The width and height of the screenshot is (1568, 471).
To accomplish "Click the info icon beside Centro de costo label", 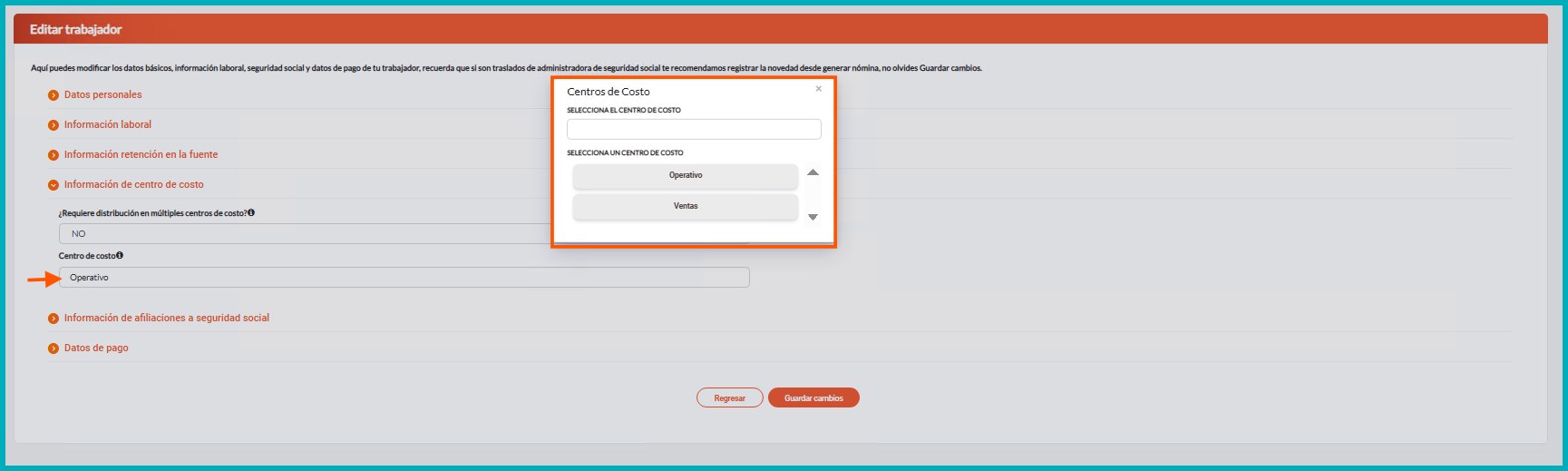I will pos(120,256).
